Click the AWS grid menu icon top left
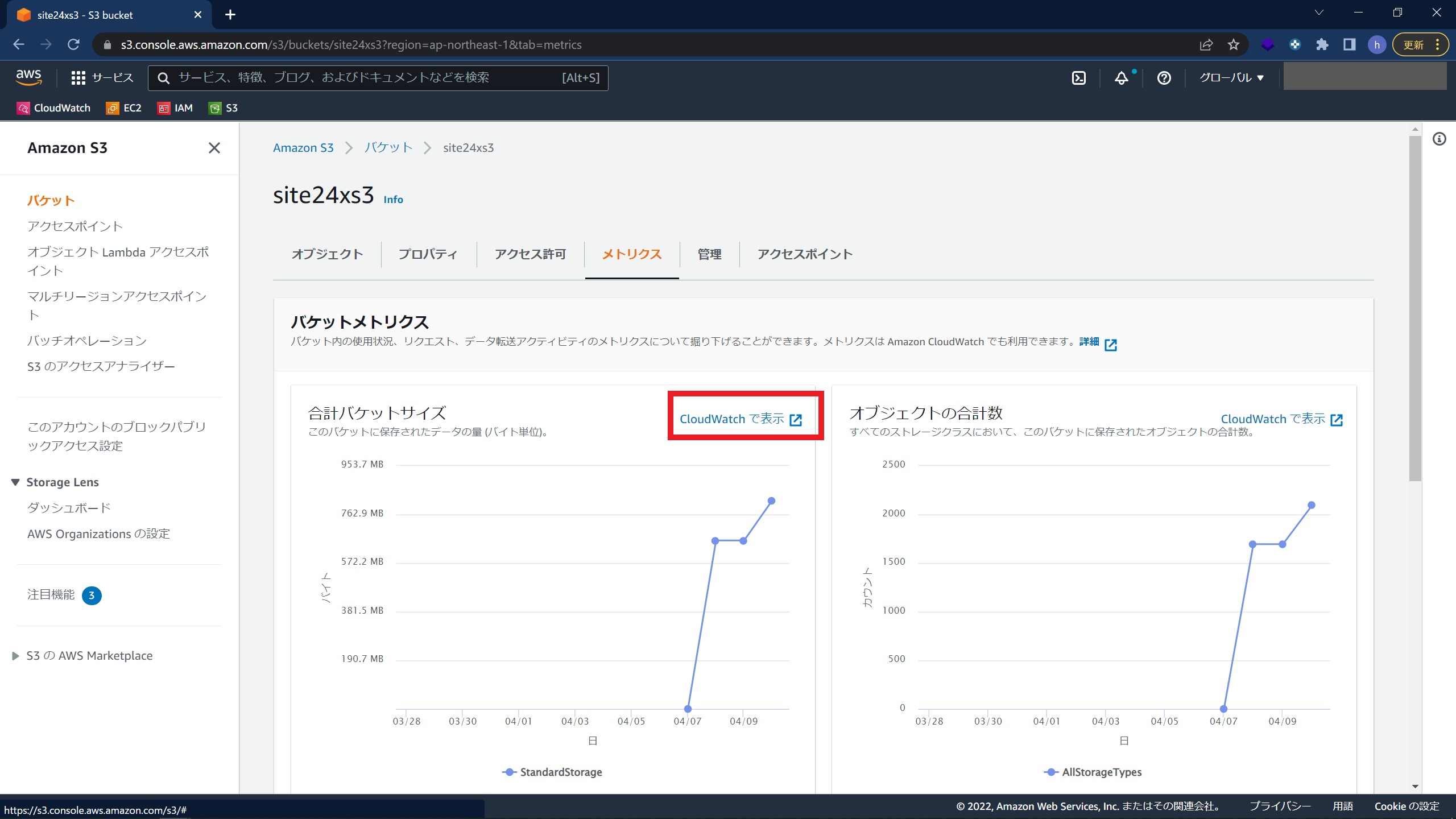The width and height of the screenshot is (1456, 819). pyautogui.click(x=79, y=77)
